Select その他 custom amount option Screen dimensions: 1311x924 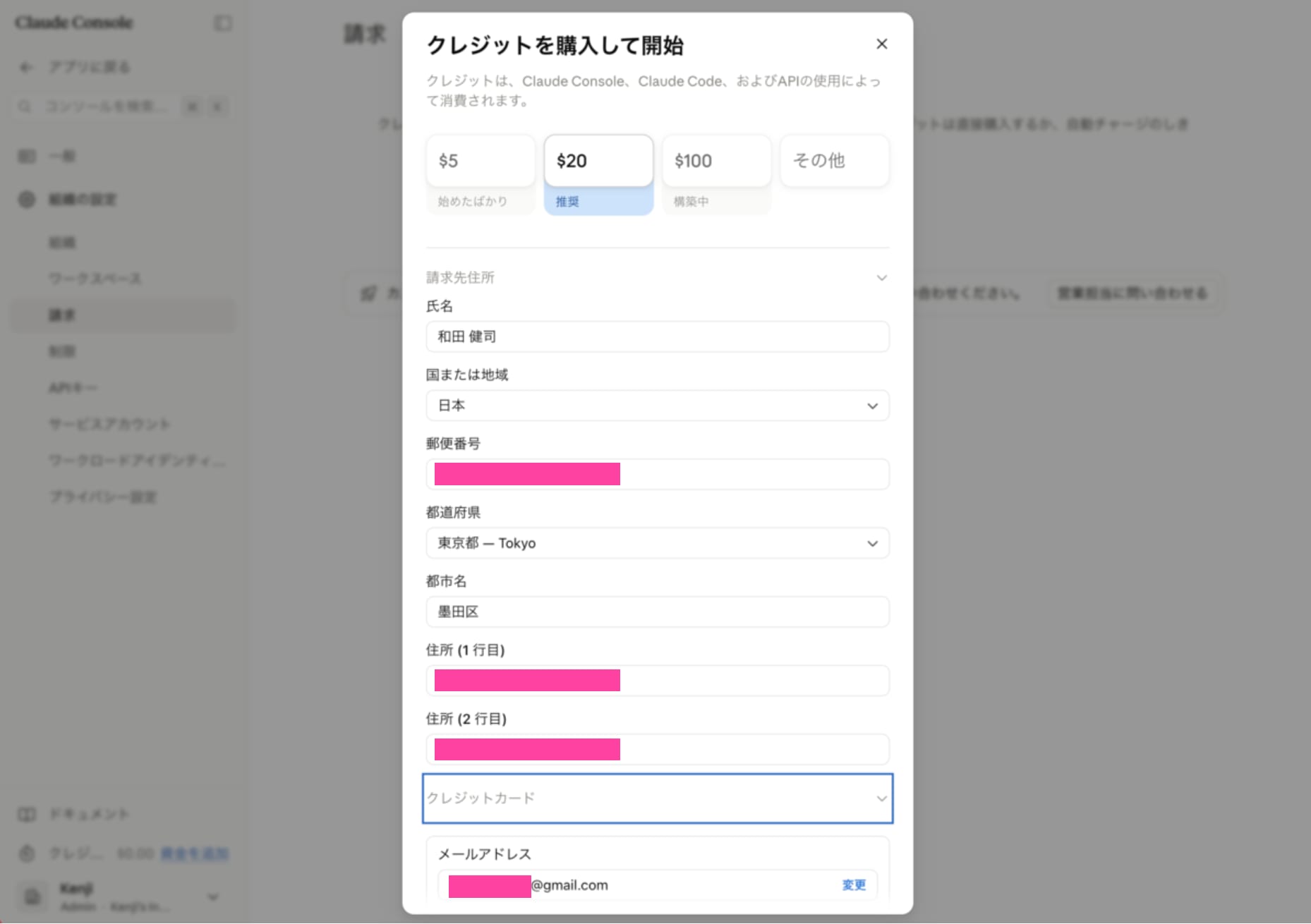click(x=834, y=161)
